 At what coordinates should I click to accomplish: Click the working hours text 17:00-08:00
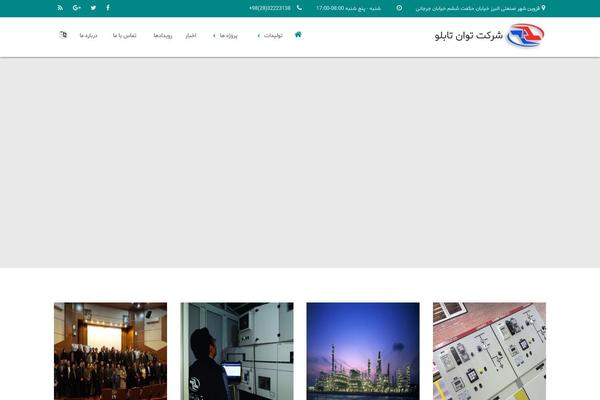tap(348, 8)
